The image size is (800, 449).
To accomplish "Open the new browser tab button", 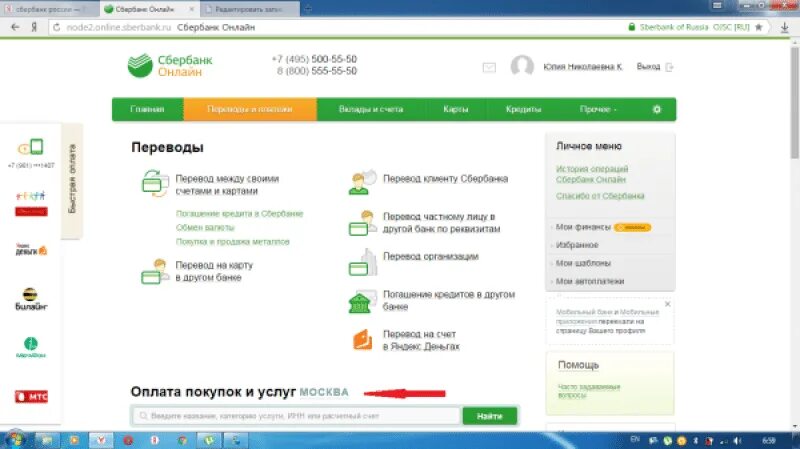I will pyautogui.click(x=308, y=9).
